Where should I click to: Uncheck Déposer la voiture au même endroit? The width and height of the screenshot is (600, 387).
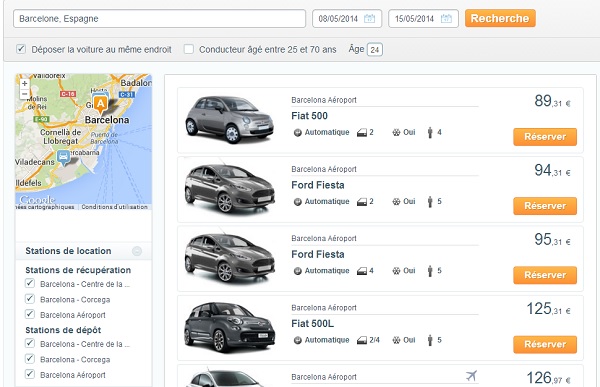pos(21,49)
